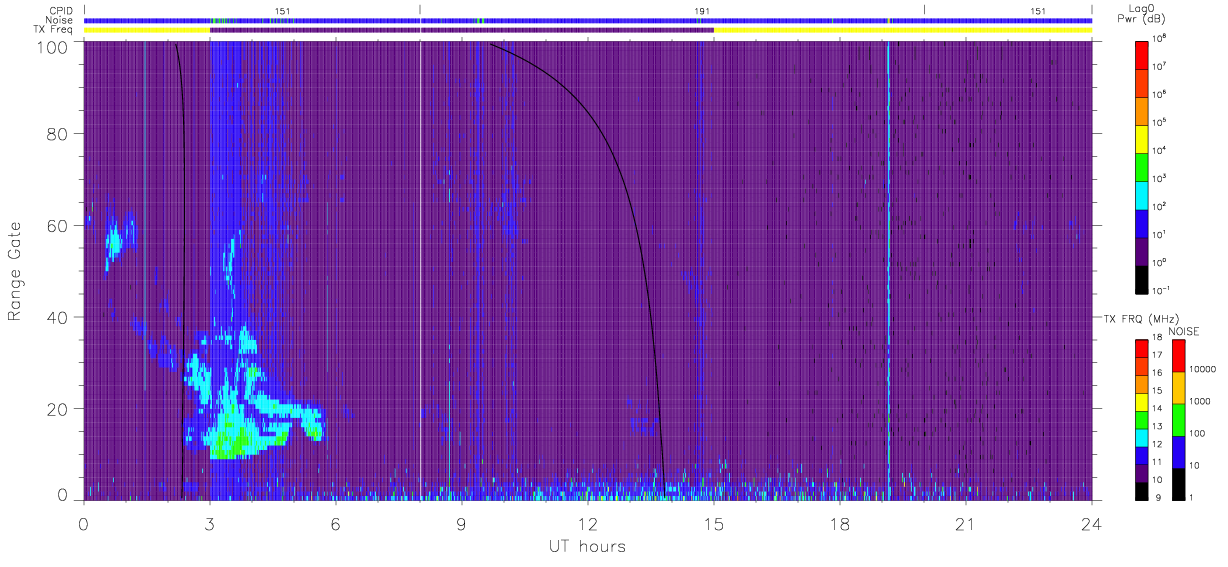Click the cyan vertical line near 19 UT
1228x567 pixels.
[888, 270]
